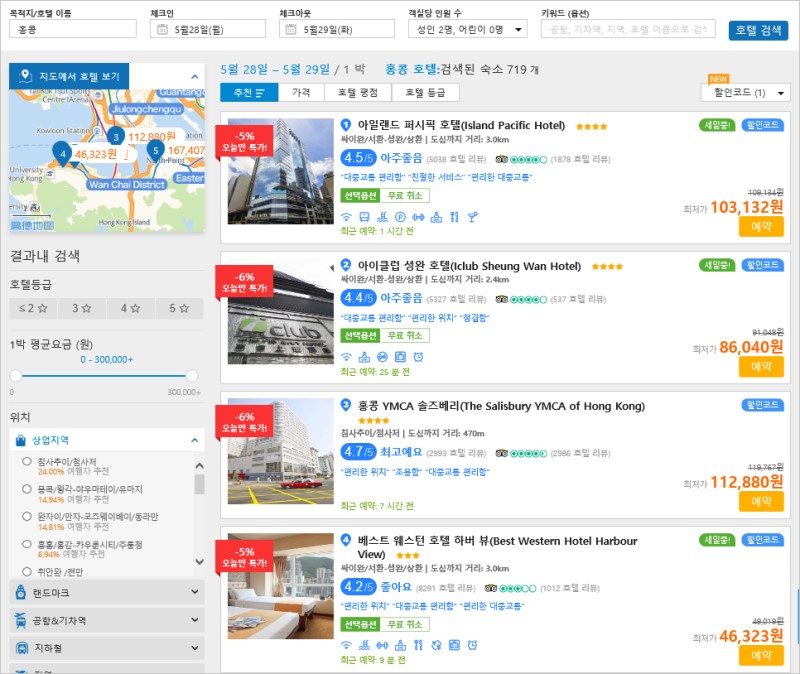800x674 pixels.
Task: Select 완자이/만자-코즈웨이베이/동라만 radio button
Action: tap(27, 516)
